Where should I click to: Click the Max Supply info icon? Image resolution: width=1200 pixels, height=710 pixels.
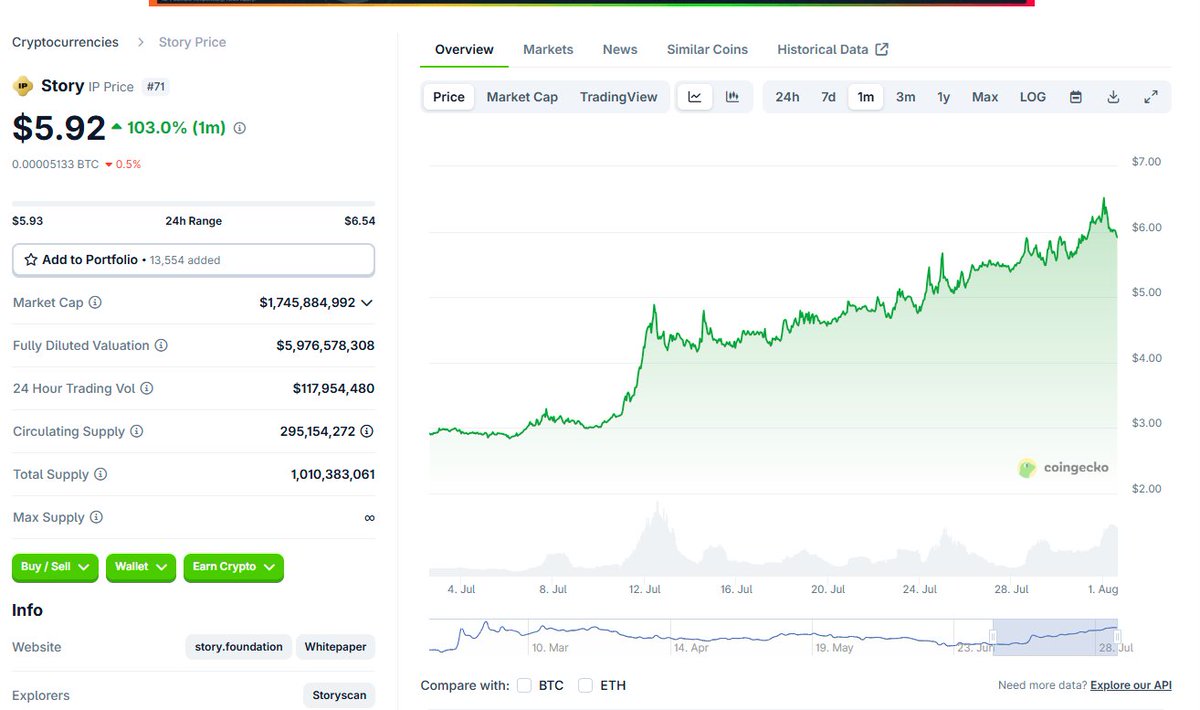pos(96,517)
